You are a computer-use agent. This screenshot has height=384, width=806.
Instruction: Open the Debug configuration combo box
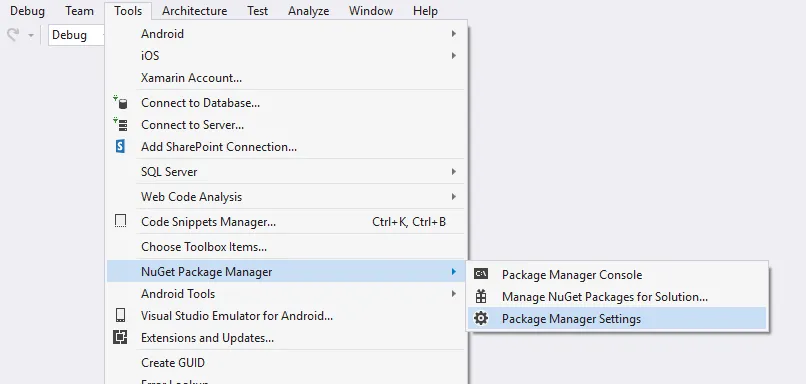77,35
